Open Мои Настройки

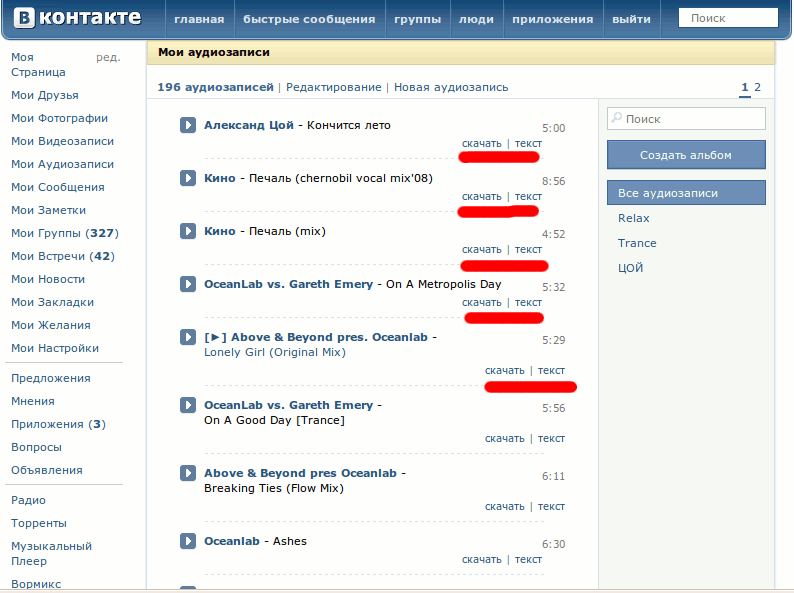click(x=55, y=348)
